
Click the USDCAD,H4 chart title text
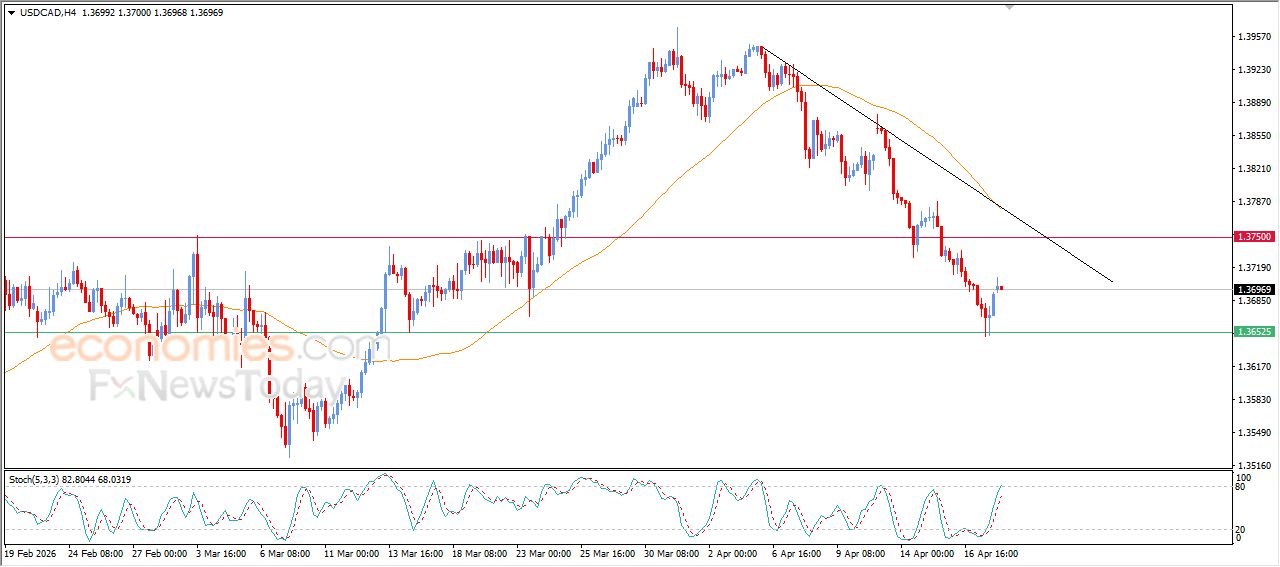click(x=48, y=13)
